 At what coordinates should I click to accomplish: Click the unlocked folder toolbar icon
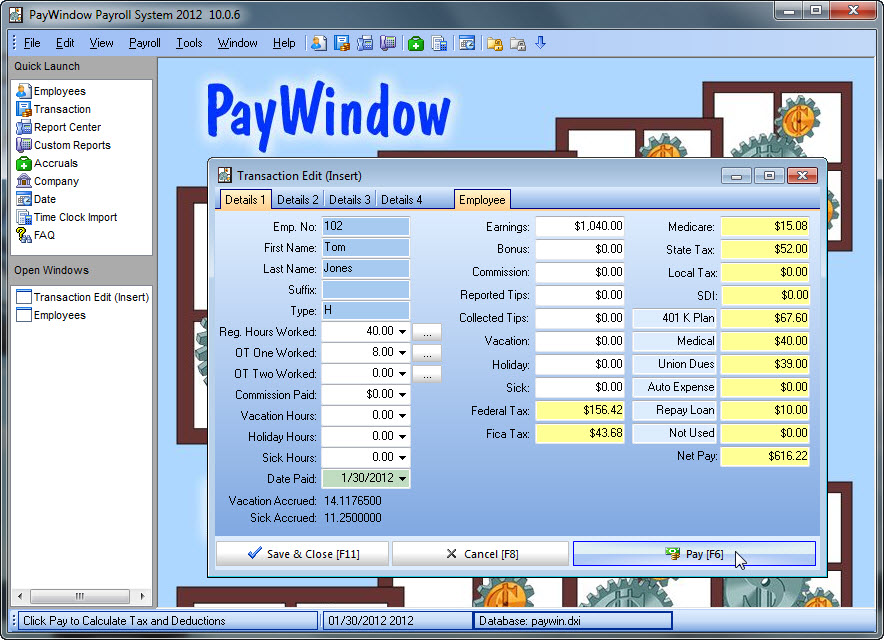coord(495,43)
